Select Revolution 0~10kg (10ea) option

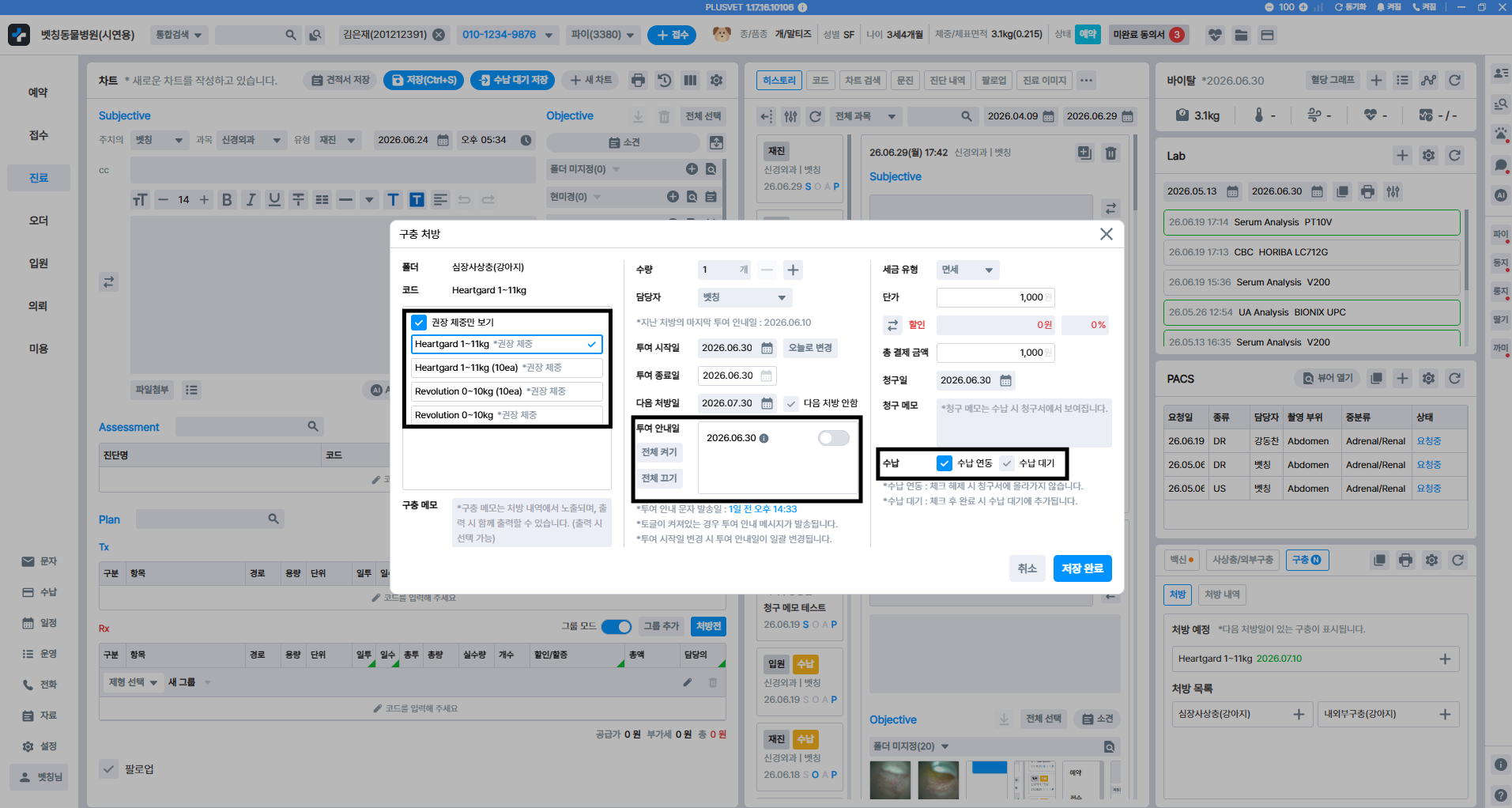tap(507, 391)
